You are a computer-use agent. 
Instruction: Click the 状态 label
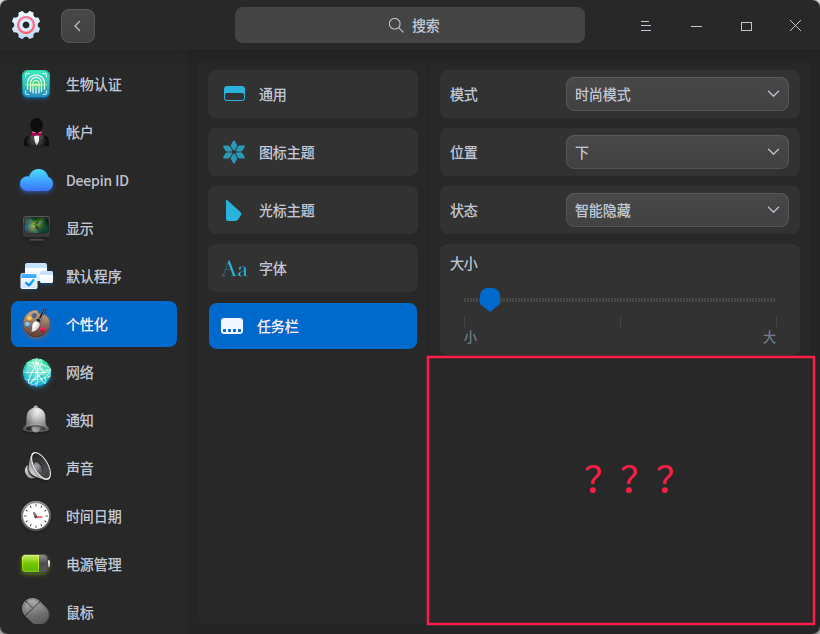click(464, 210)
